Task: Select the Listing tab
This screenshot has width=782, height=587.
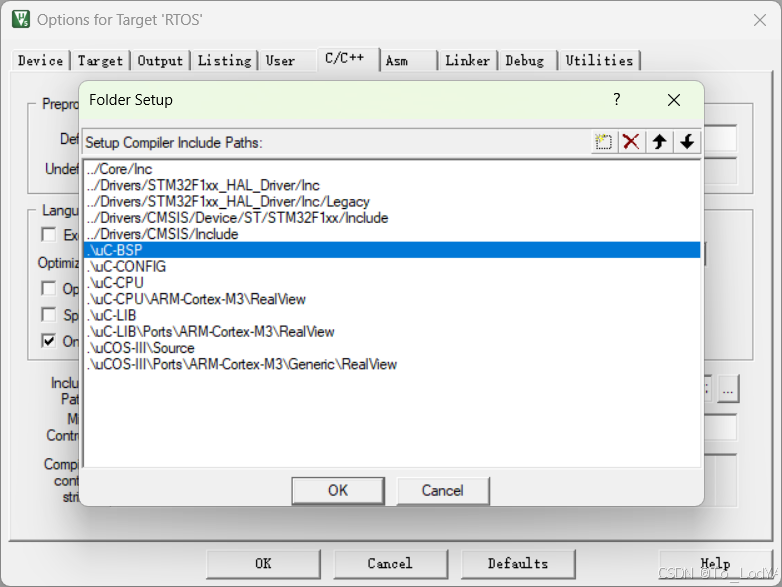Action: [x=224, y=61]
